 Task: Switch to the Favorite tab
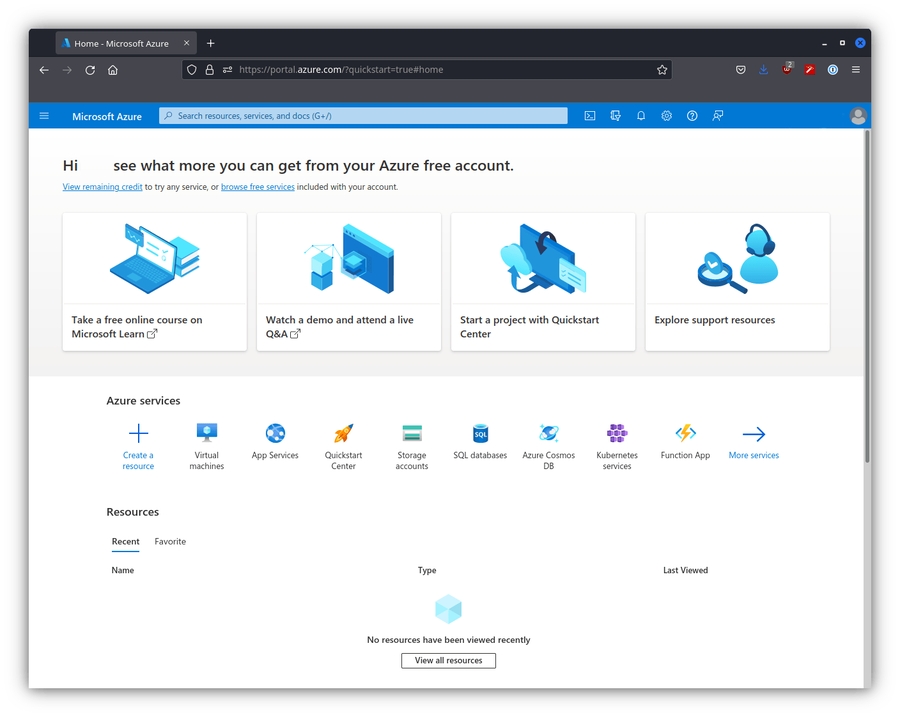[170, 542]
